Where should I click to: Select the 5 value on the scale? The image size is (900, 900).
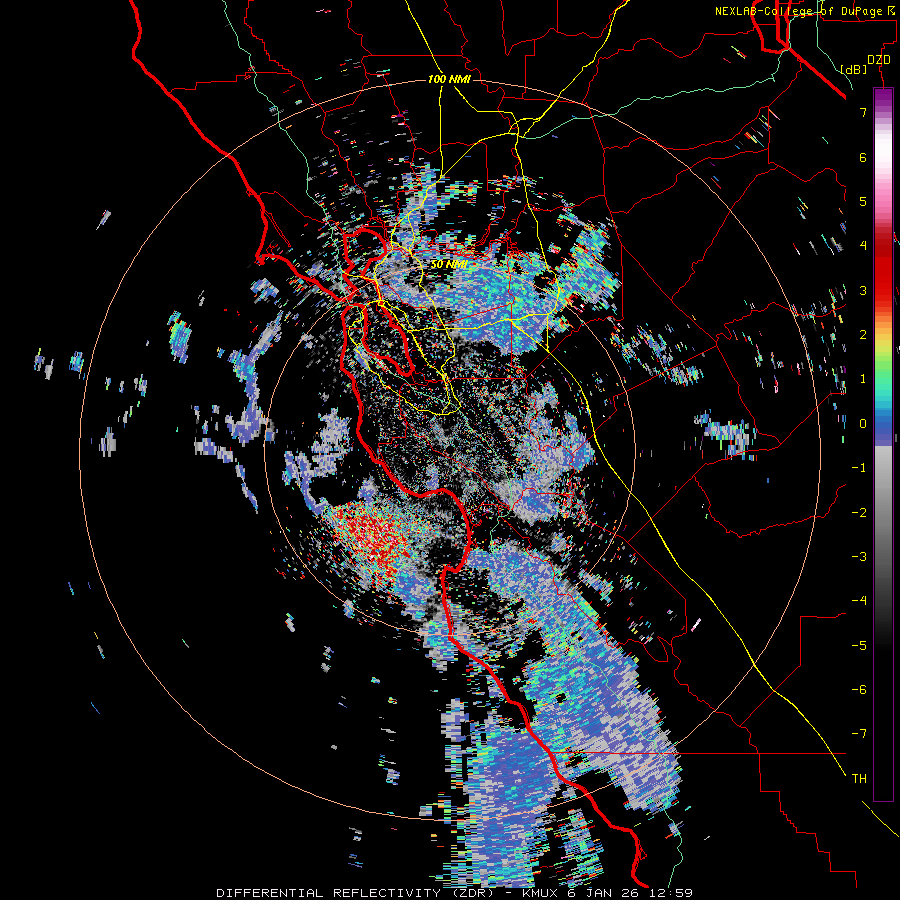click(x=863, y=201)
